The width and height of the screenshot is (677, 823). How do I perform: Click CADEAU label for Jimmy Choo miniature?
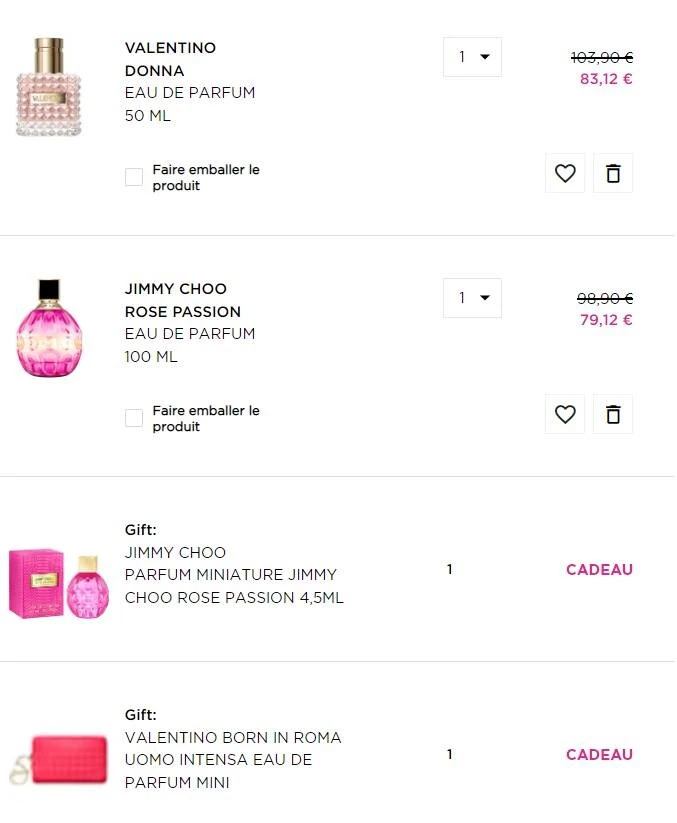coord(599,570)
